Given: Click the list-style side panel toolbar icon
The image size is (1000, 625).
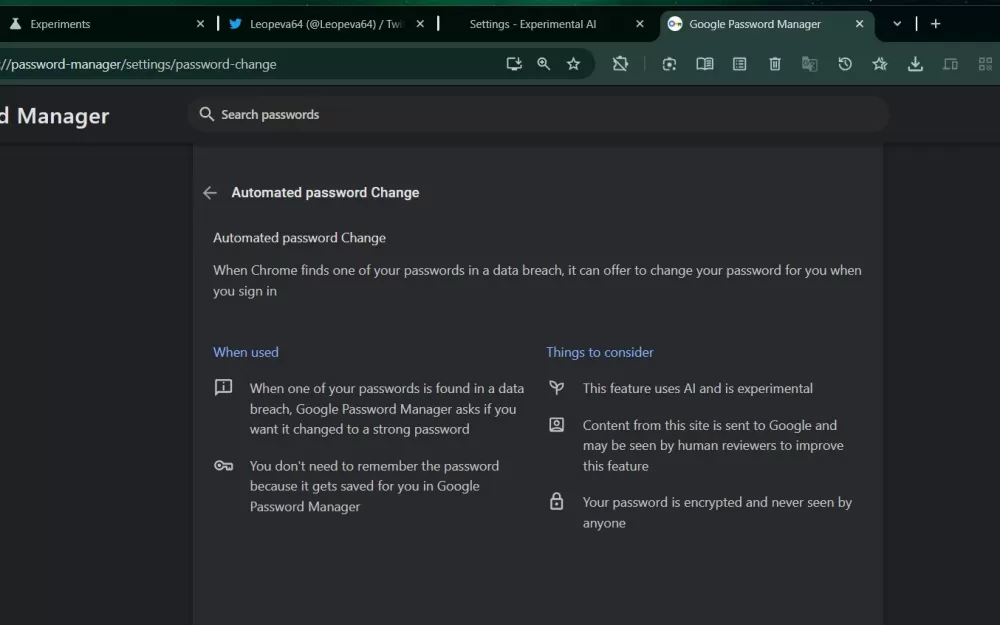Looking at the screenshot, I should click(x=740, y=64).
